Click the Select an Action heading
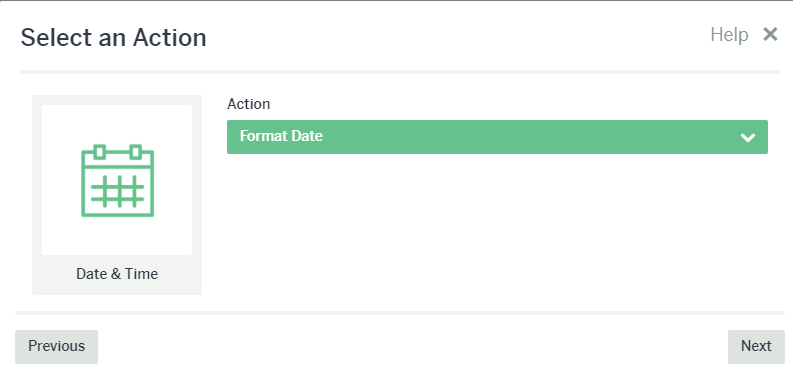 tap(113, 37)
